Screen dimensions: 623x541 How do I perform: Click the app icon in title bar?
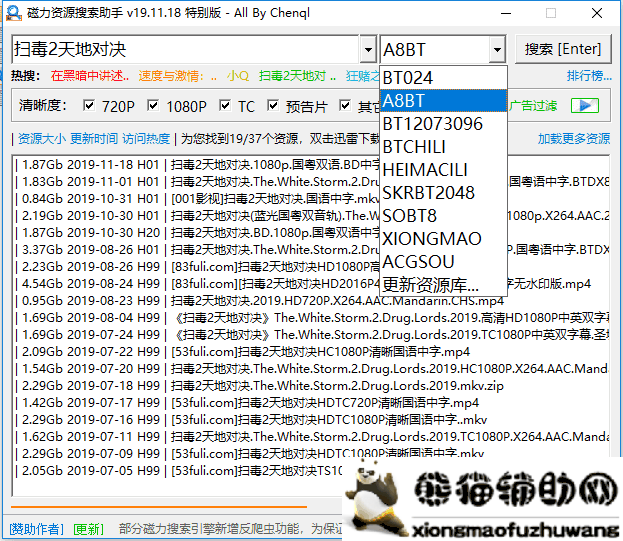14,13
